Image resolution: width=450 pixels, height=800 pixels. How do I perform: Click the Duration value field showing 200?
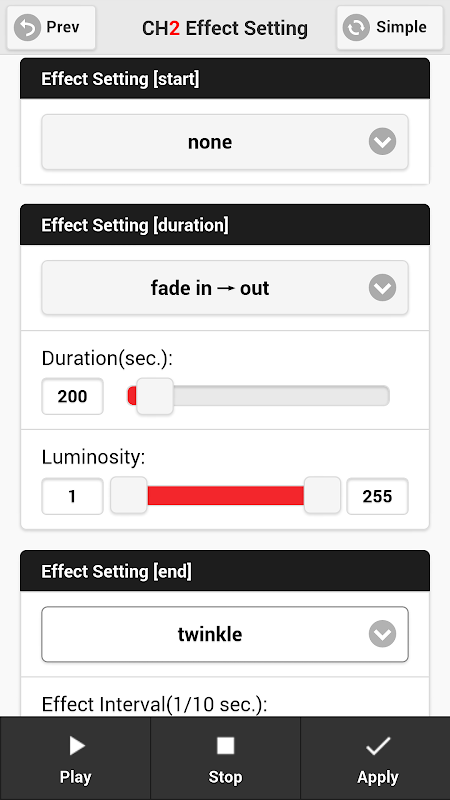click(72, 396)
